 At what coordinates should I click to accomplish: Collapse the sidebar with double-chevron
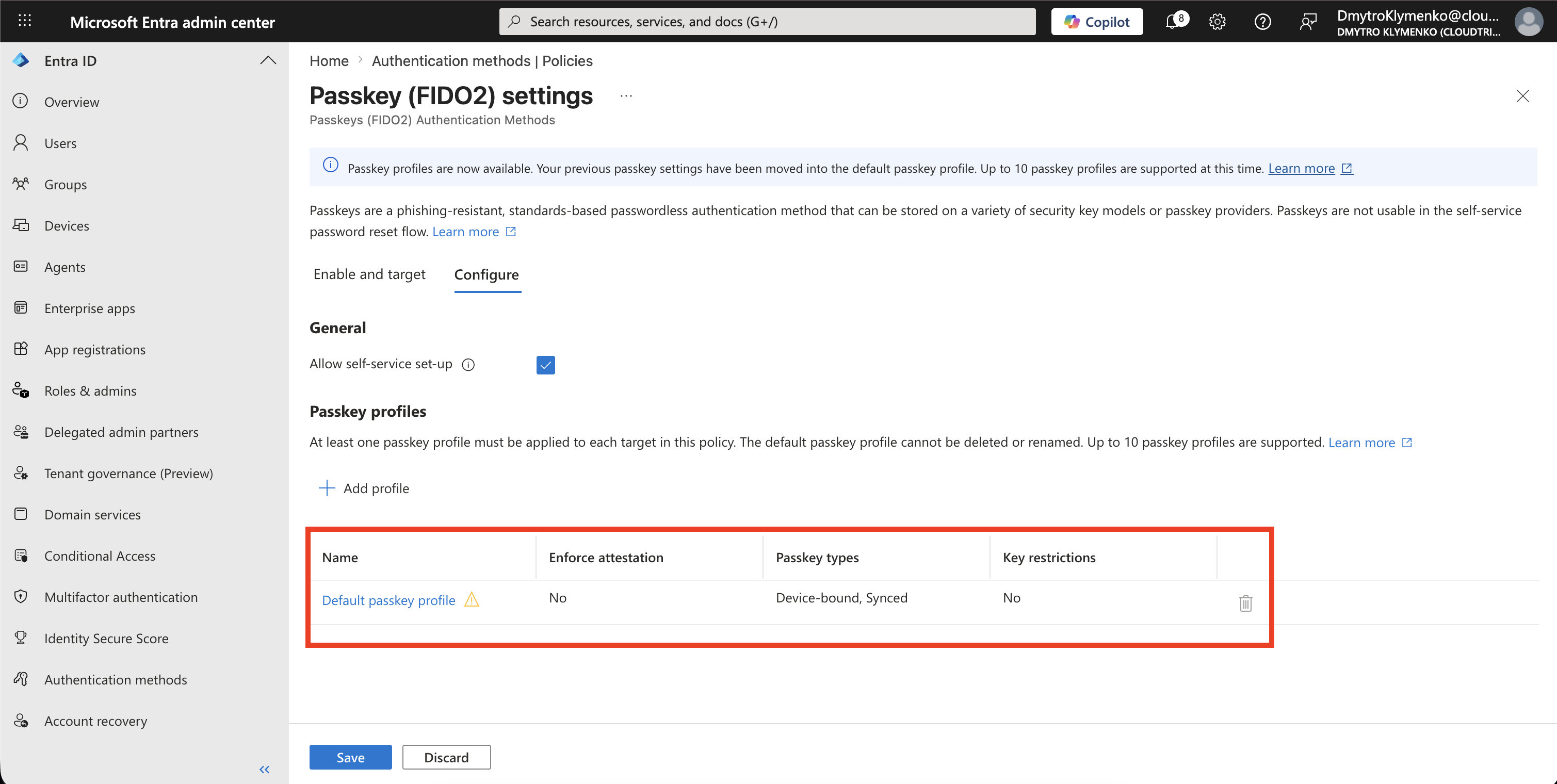coord(264,769)
